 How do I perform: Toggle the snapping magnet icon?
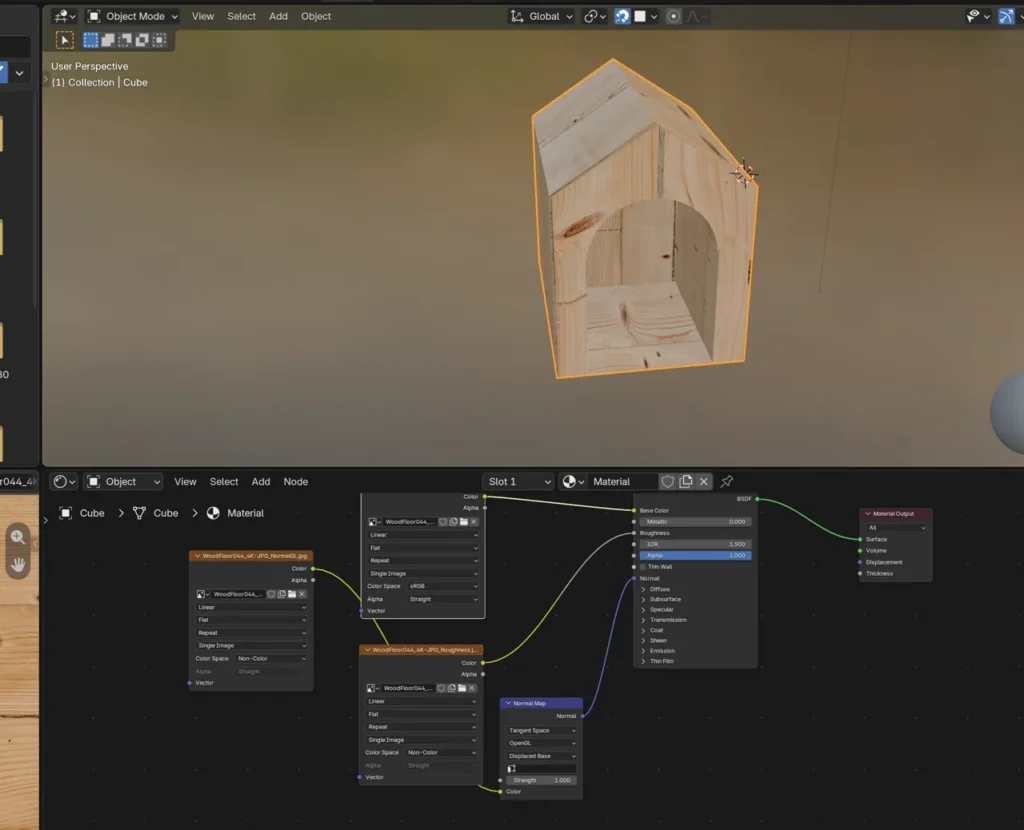tap(622, 16)
